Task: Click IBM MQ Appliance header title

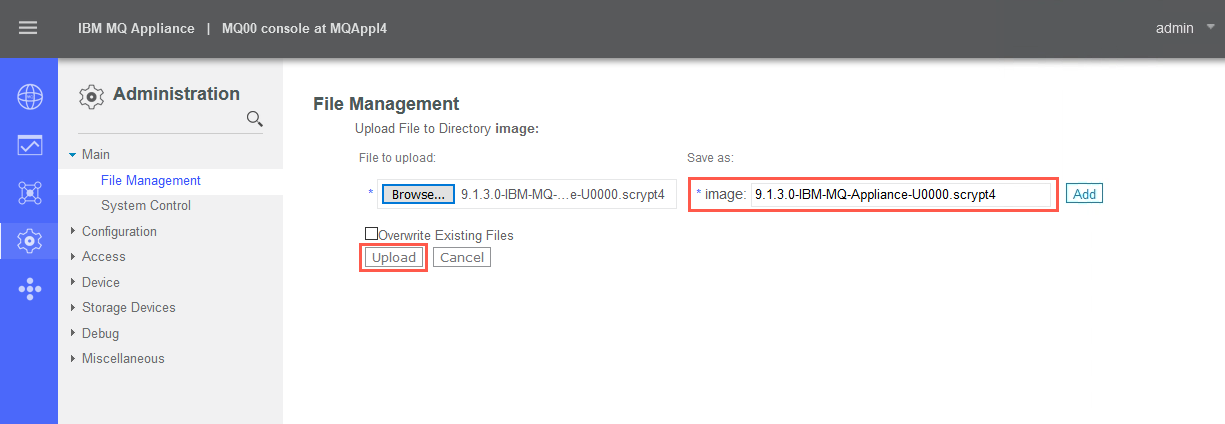Action: coord(136,28)
